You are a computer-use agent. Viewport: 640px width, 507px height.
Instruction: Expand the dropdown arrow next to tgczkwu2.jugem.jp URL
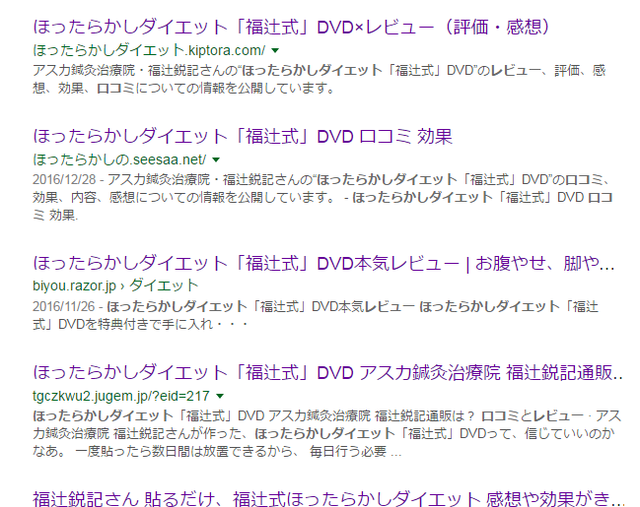click(x=220, y=396)
